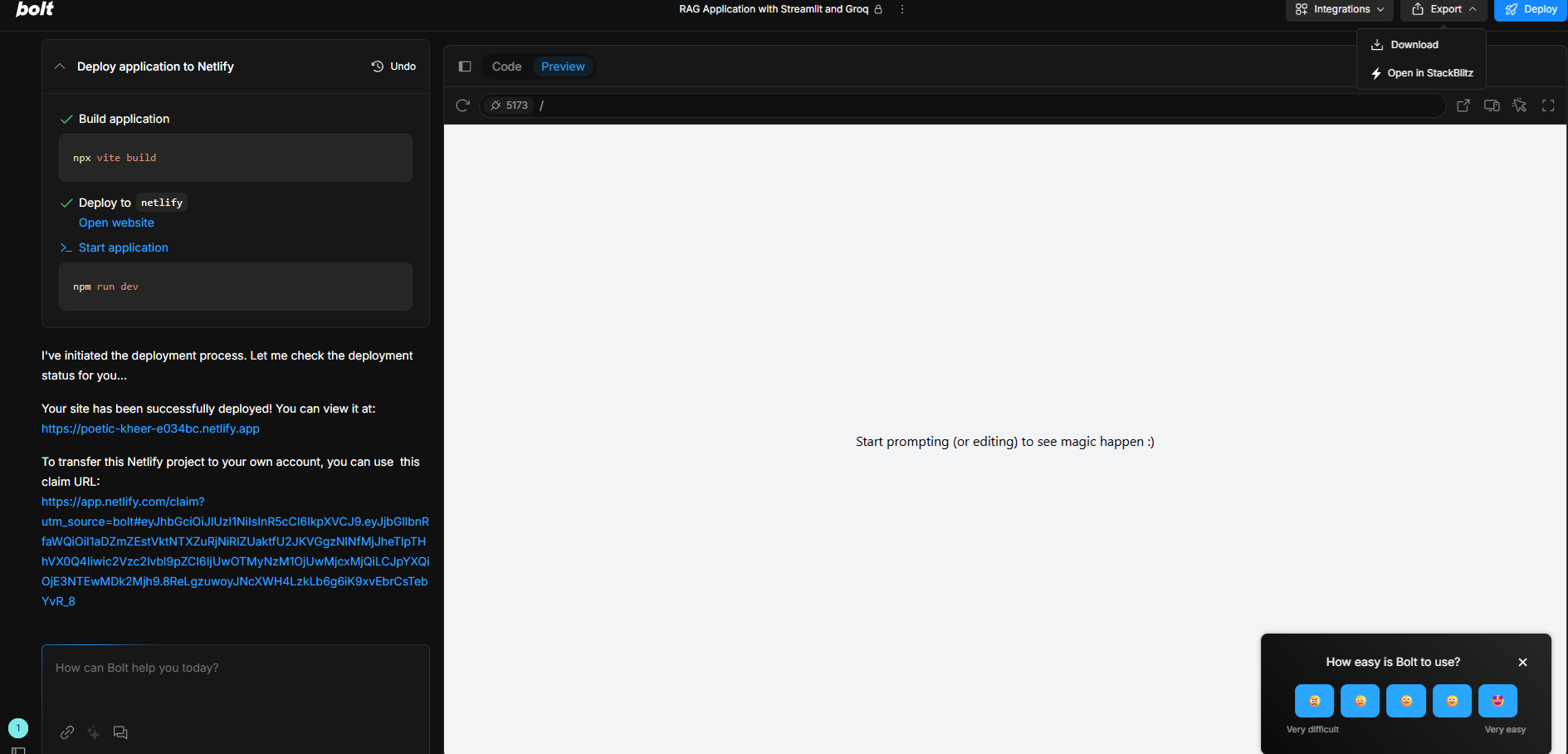
Task: Click the bolt logo
Action: click(35, 9)
